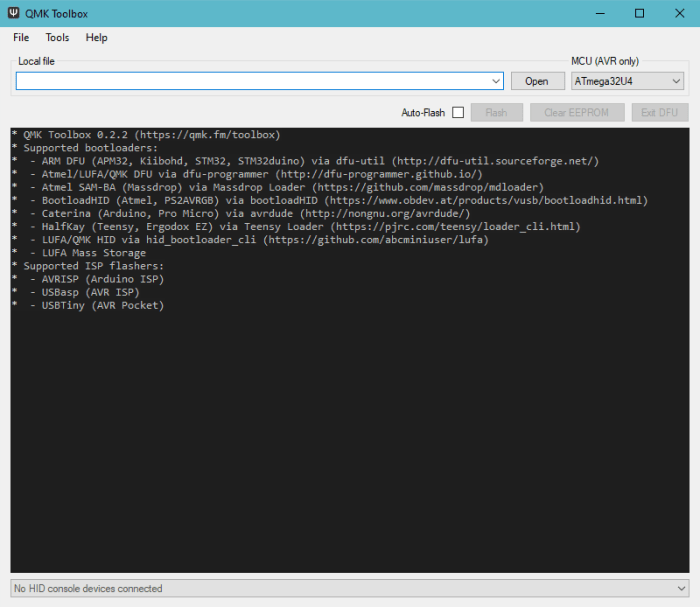Click the dfu-util.sourceforge.net URL in the log
700x607 pixels.
[x=495, y=161]
